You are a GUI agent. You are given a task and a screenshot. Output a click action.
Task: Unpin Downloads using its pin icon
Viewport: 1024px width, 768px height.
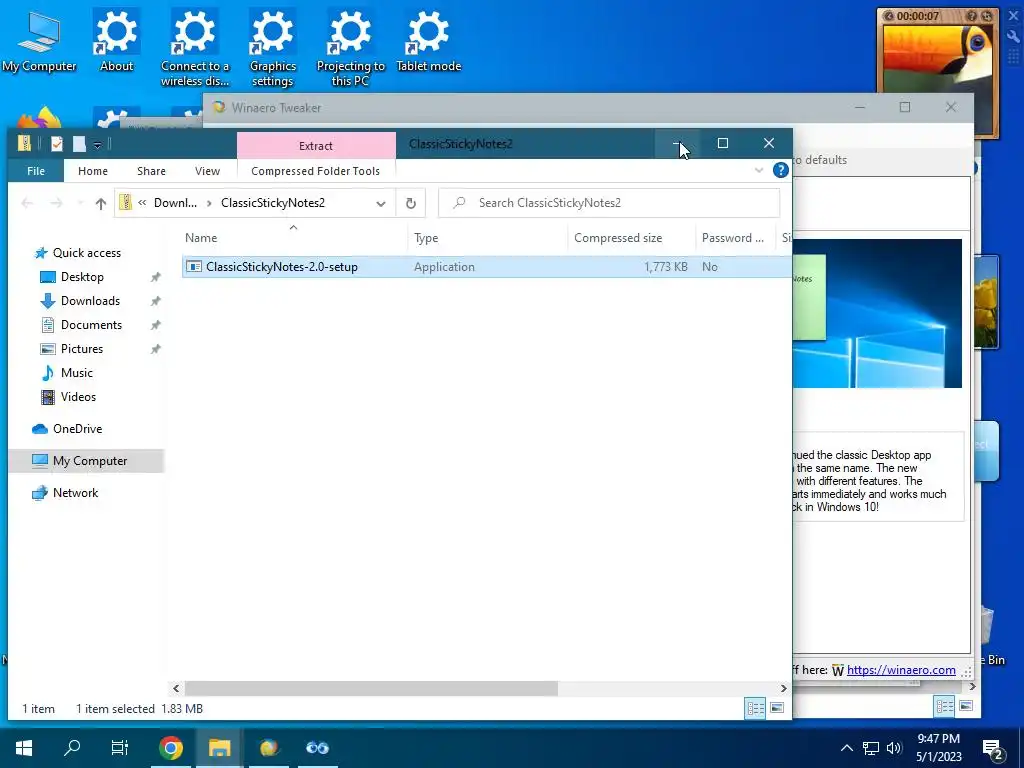click(x=155, y=302)
